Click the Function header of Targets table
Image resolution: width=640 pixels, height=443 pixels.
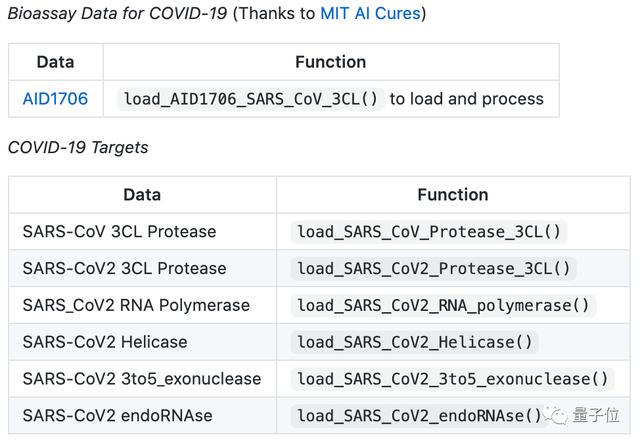point(453,195)
